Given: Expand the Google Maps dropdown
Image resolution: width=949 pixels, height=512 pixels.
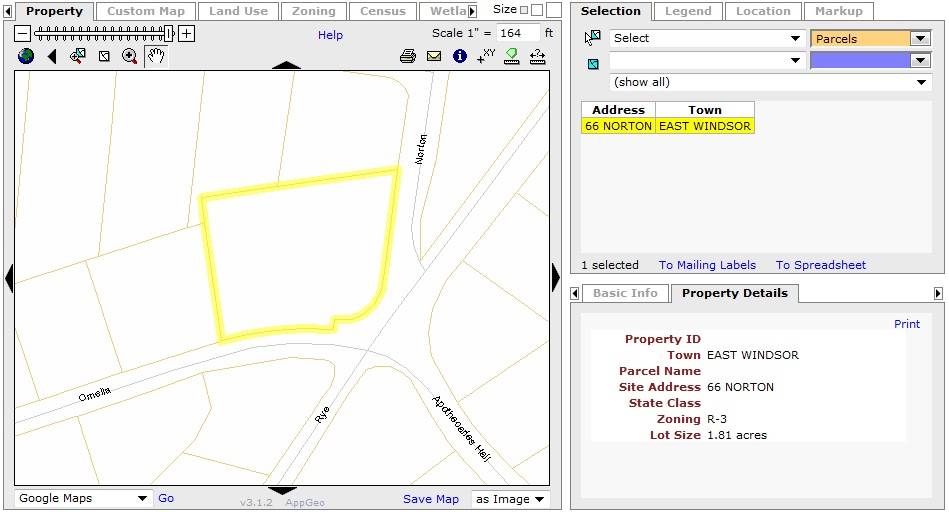Looking at the screenshot, I should (x=83, y=498).
